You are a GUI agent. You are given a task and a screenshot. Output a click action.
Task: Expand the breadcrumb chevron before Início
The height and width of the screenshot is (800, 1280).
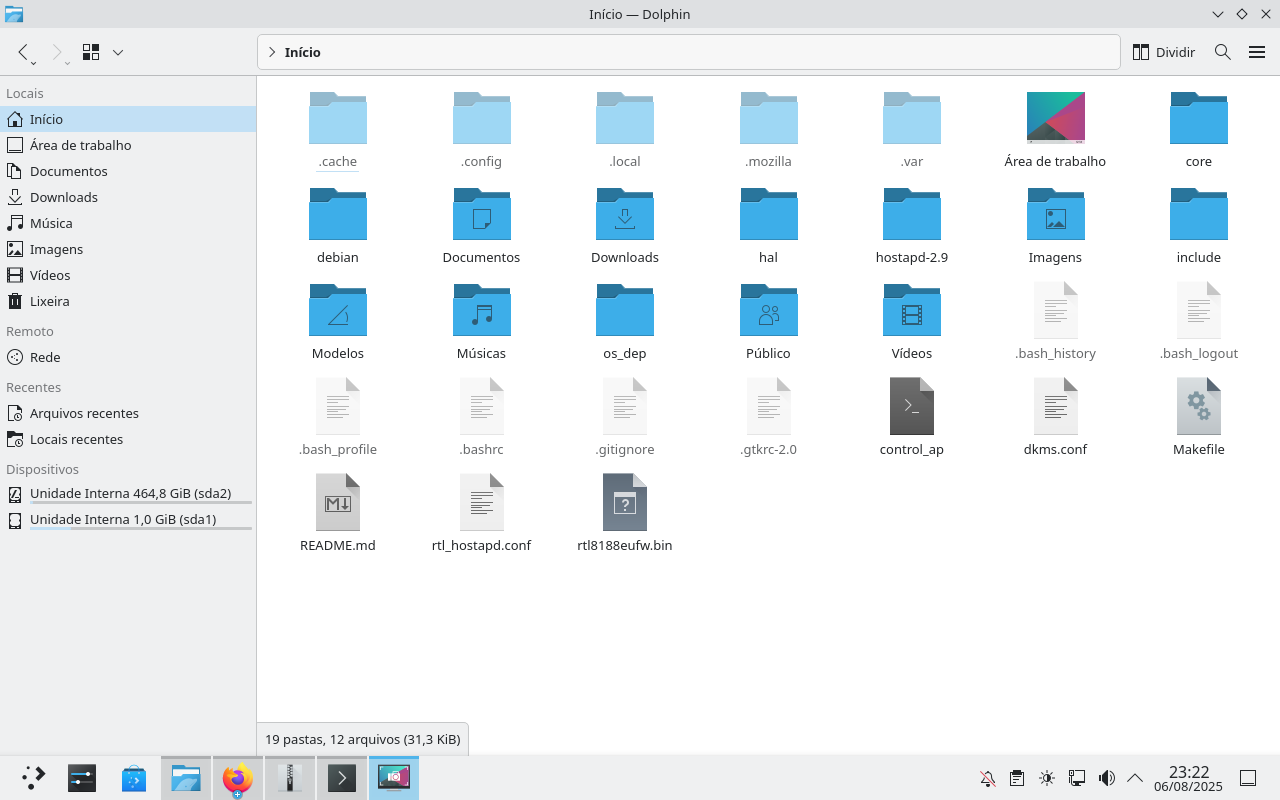pyautogui.click(x=272, y=52)
